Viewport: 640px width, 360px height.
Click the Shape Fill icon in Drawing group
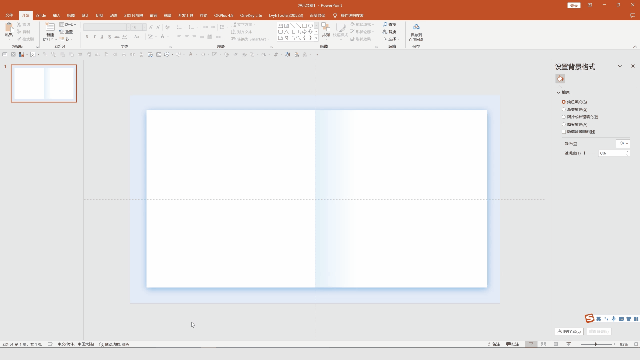pyautogui.click(x=353, y=24)
